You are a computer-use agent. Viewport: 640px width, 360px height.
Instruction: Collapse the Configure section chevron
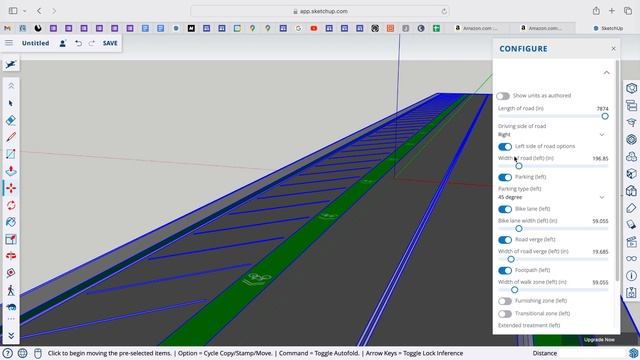tap(606, 73)
